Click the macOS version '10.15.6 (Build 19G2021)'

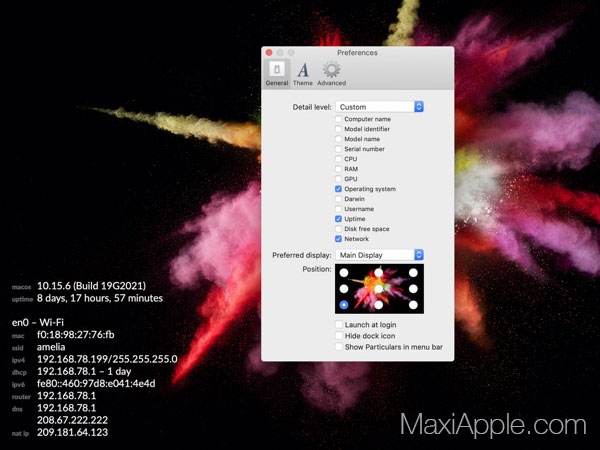pyautogui.click(x=91, y=286)
